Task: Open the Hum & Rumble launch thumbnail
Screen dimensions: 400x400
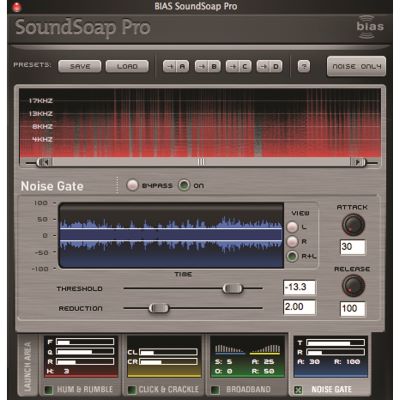Action: coord(81,357)
